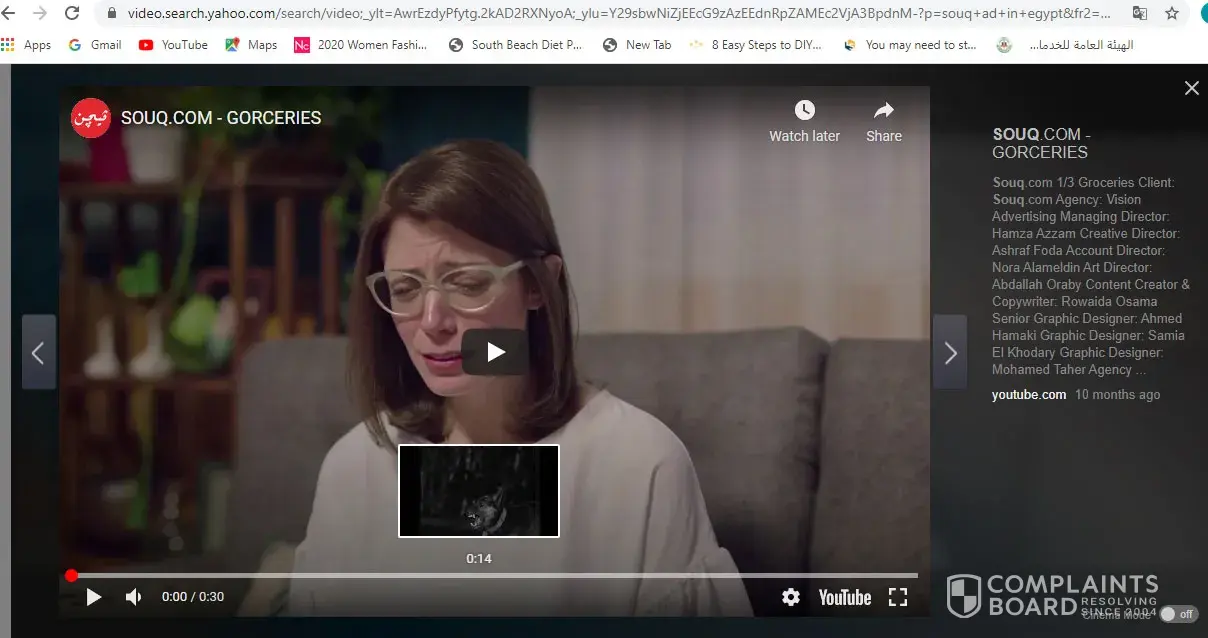This screenshot has width=1208, height=638.
Task: Open the Apps bookmark shortcut
Action: pos(27,45)
